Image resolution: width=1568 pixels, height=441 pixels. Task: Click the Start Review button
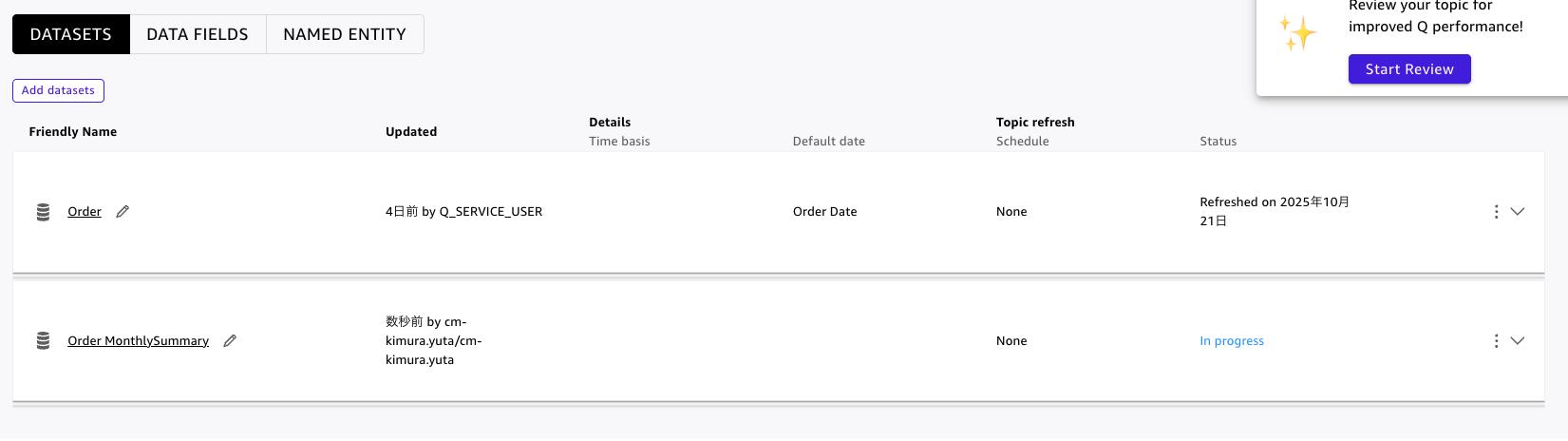coord(1409,69)
